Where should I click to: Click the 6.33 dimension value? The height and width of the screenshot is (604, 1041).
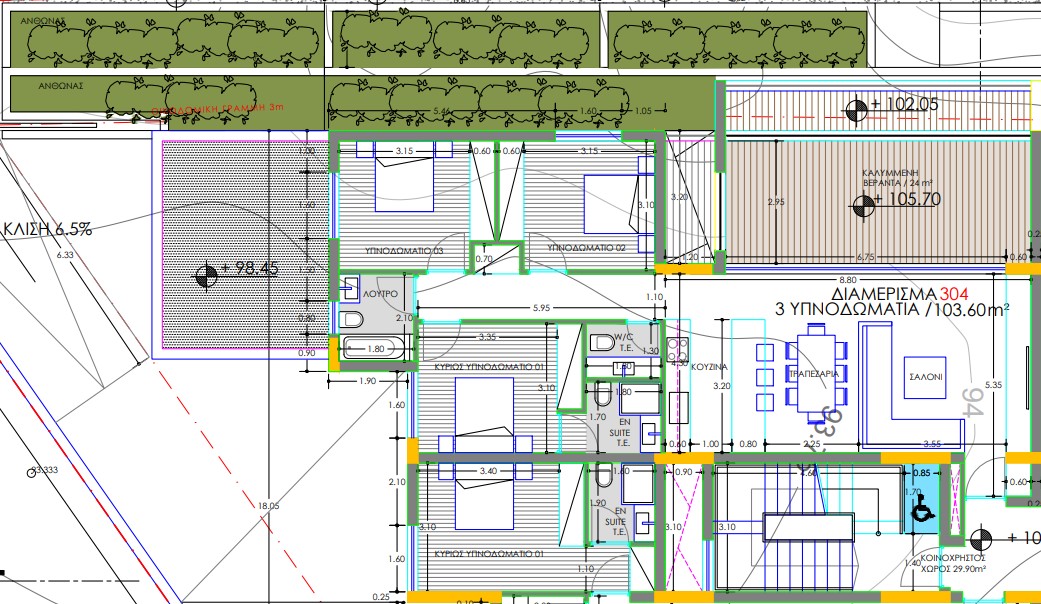[x=65, y=255]
